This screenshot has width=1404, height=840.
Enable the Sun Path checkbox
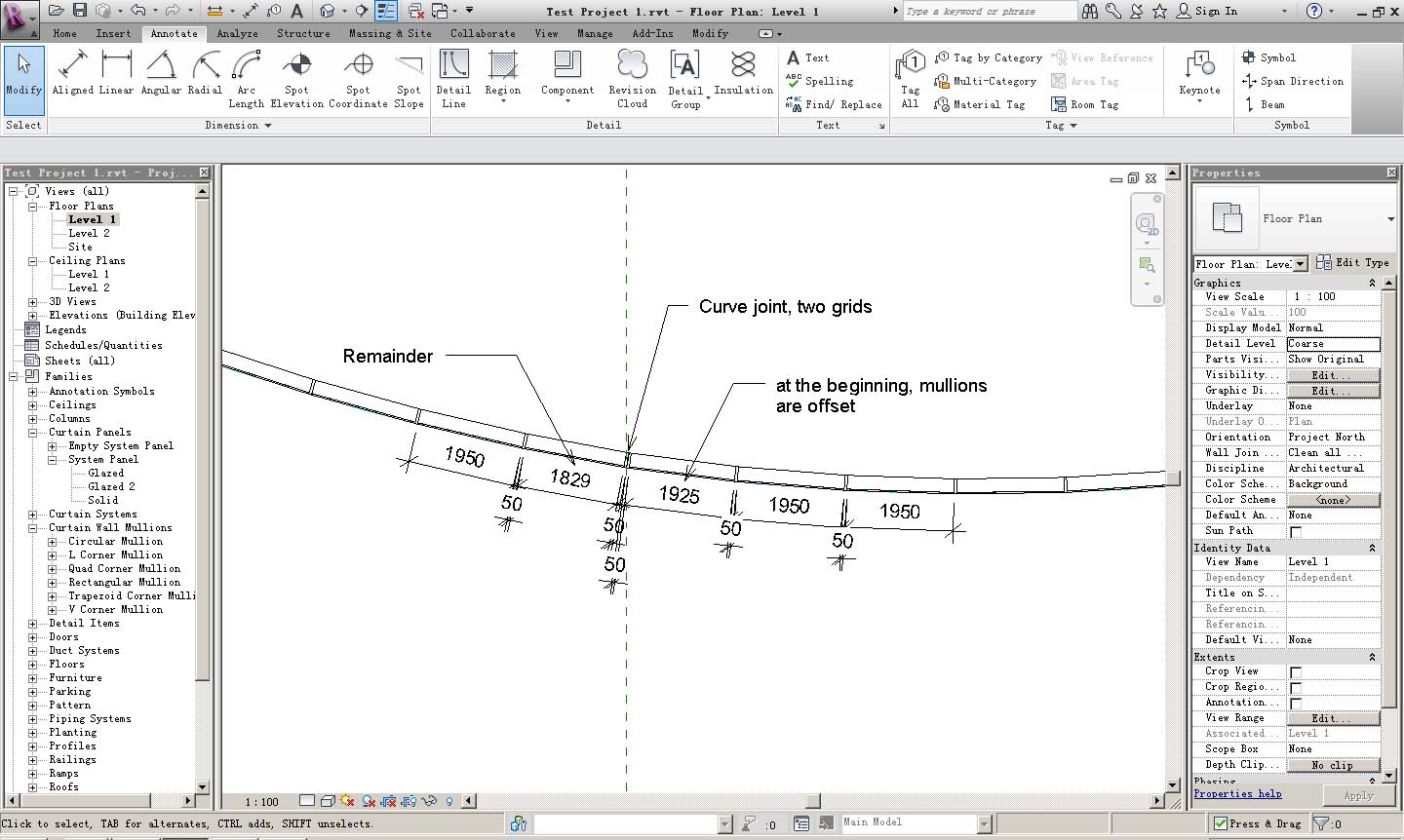(1296, 532)
